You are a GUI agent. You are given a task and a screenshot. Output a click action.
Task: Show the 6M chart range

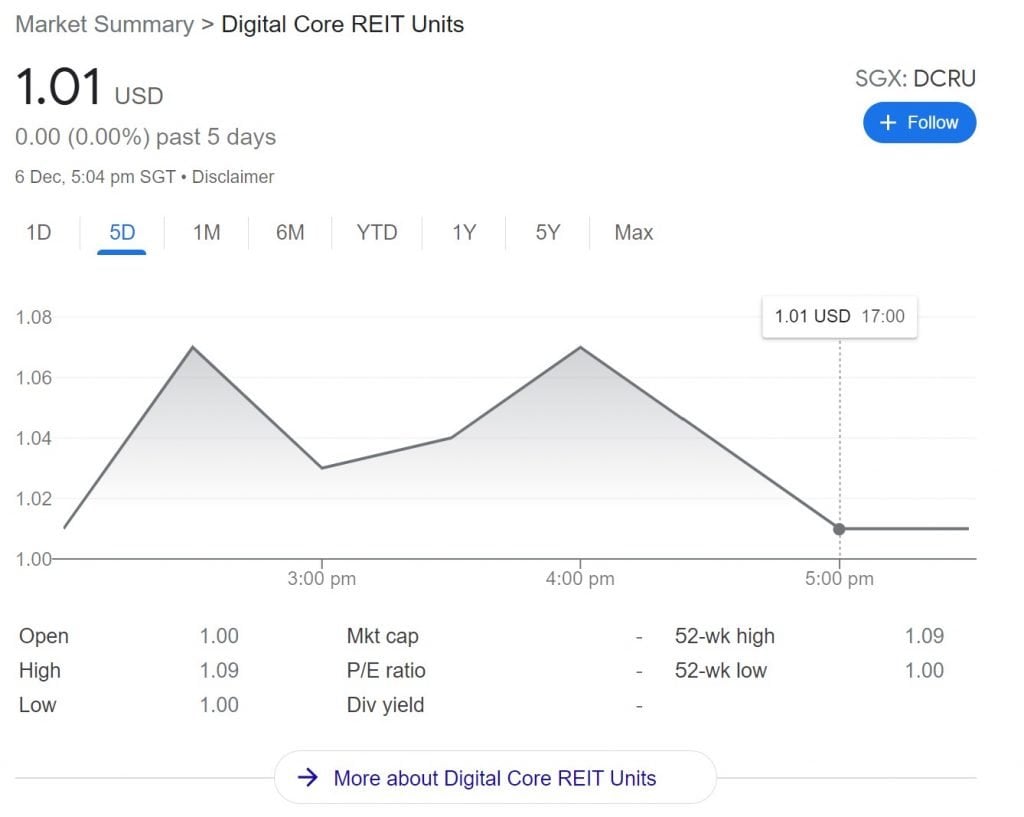coord(290,232)
